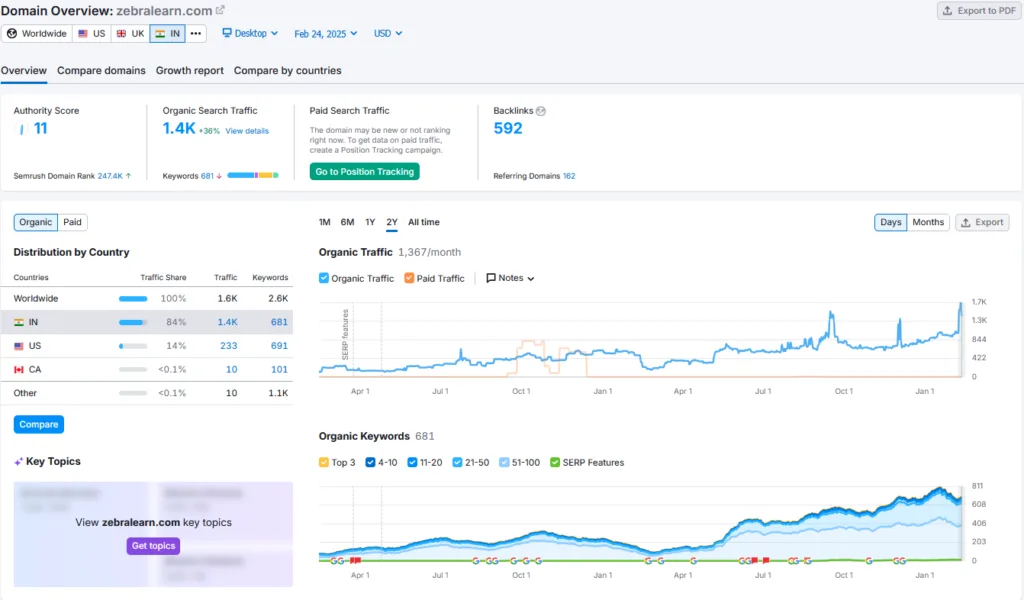Toggle the Organic Traffic checkbox
The width and height of the screenshot is (1024, 600).
(x=324, y=278)
